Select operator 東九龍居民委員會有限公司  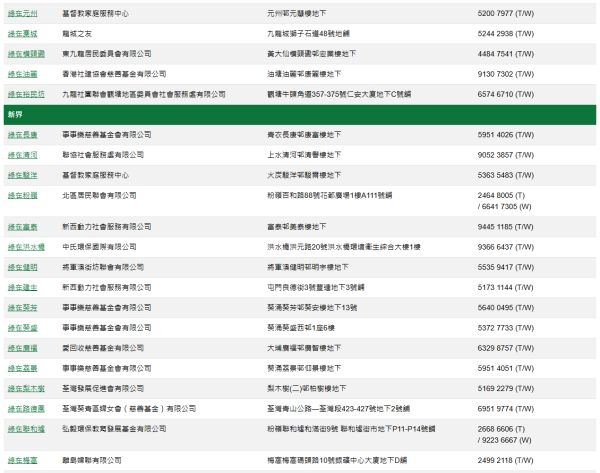(107, 54)
